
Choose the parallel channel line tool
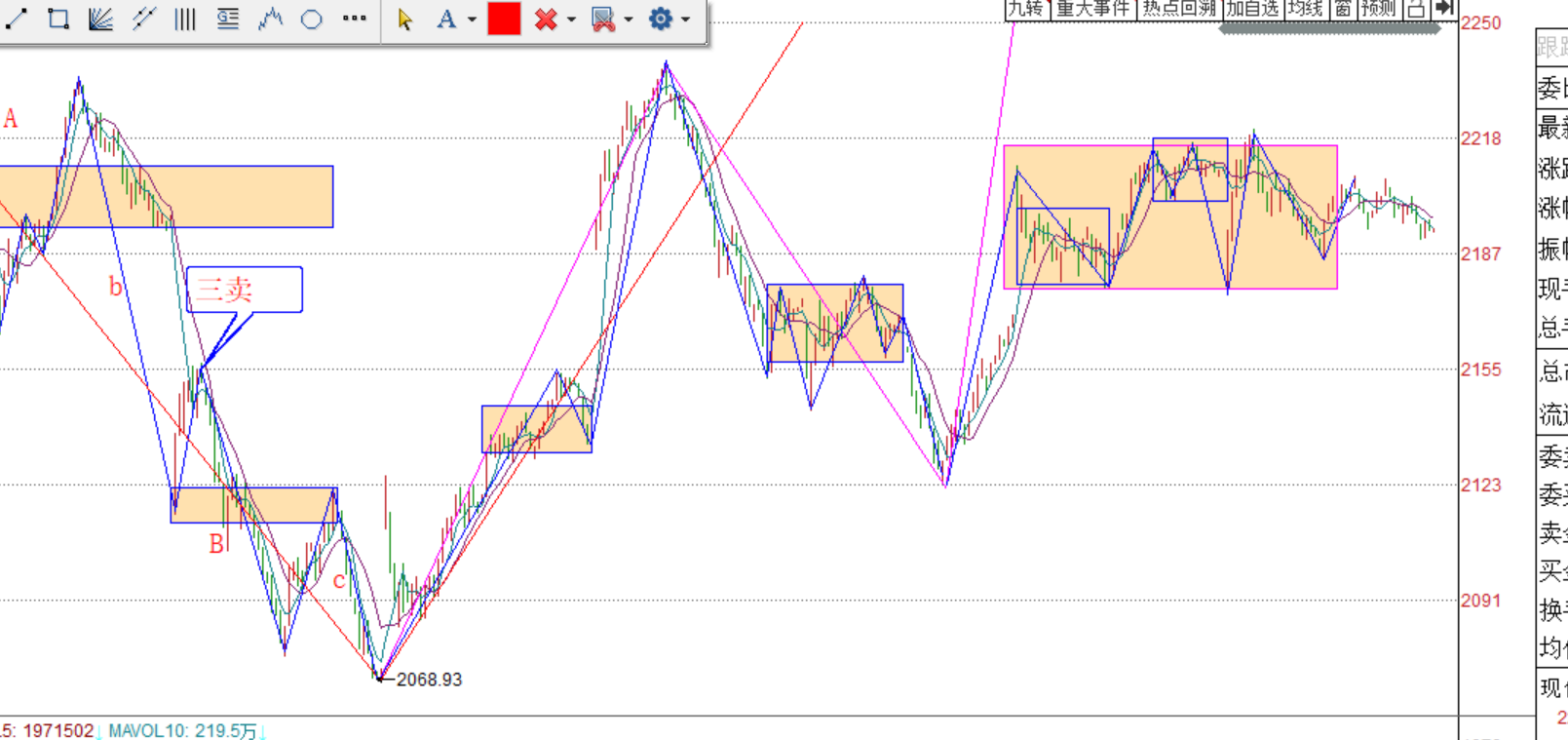(x=143, y=19)
